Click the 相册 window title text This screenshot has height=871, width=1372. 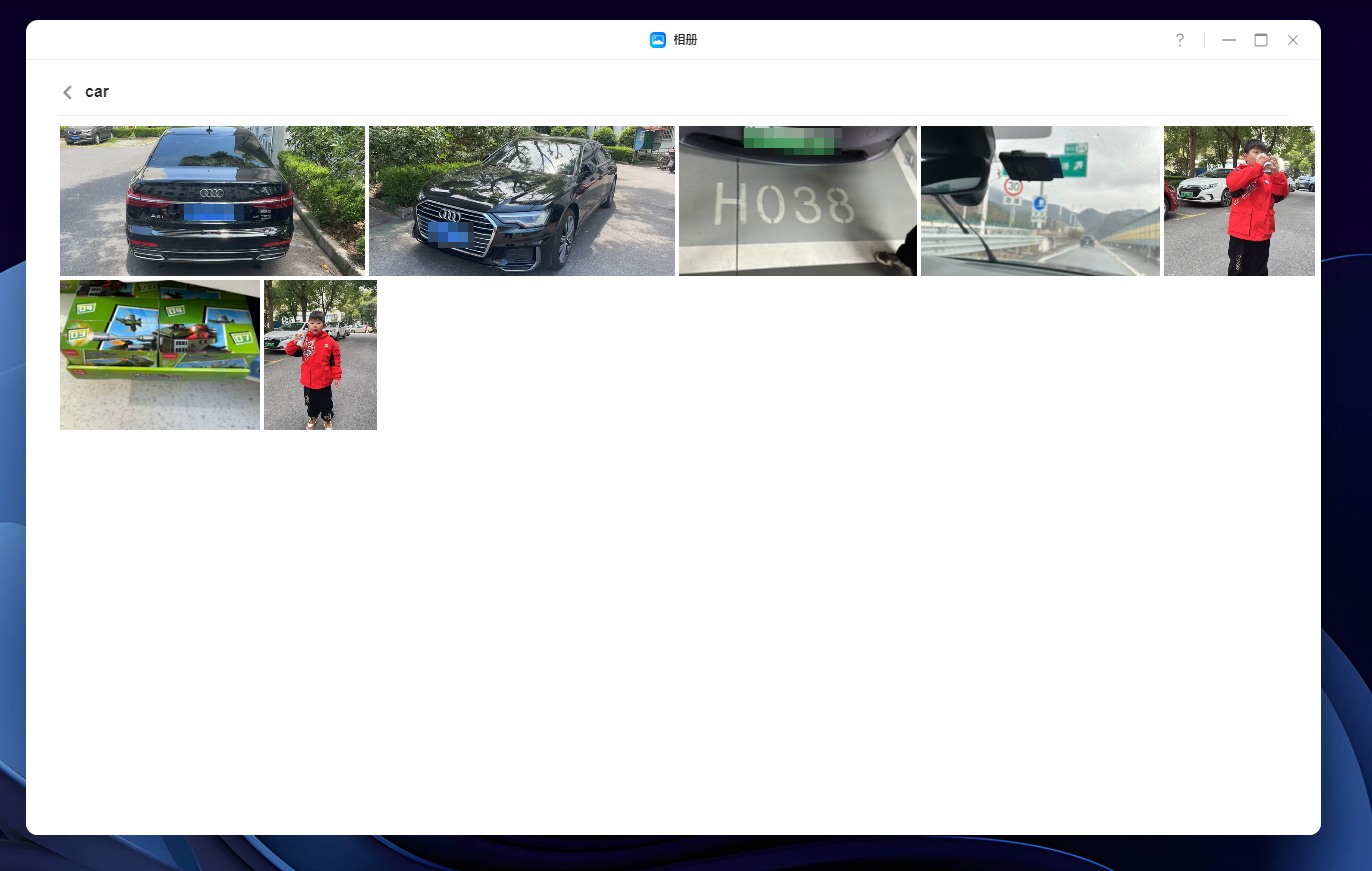pyautogui.click(x=685, y=40)
